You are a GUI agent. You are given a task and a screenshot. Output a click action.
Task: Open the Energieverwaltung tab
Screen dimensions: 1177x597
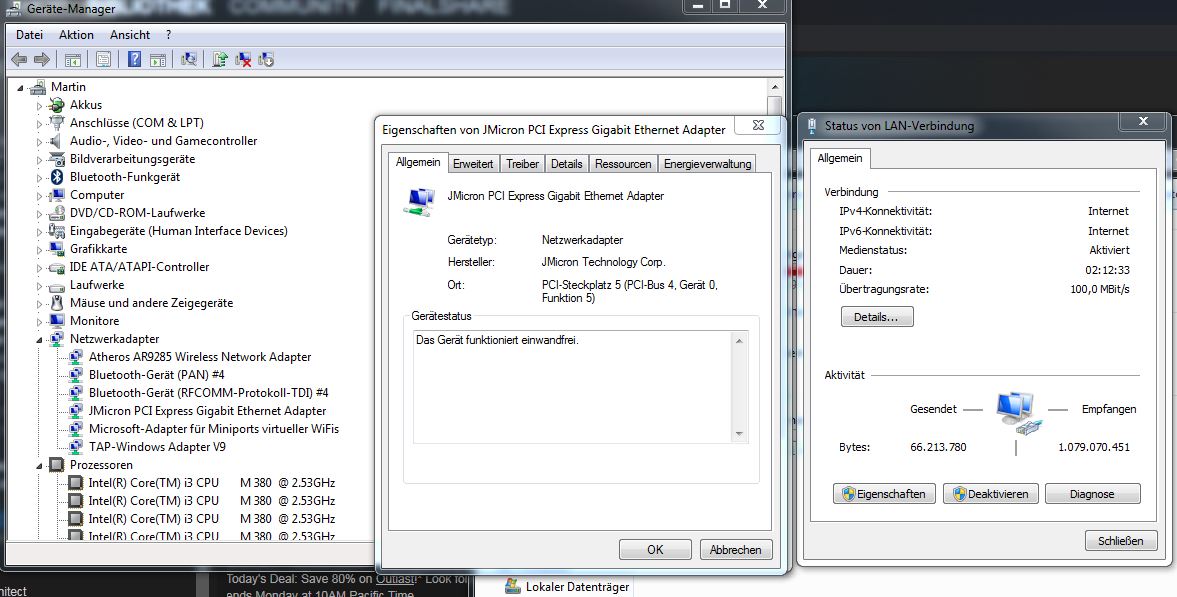707,164
